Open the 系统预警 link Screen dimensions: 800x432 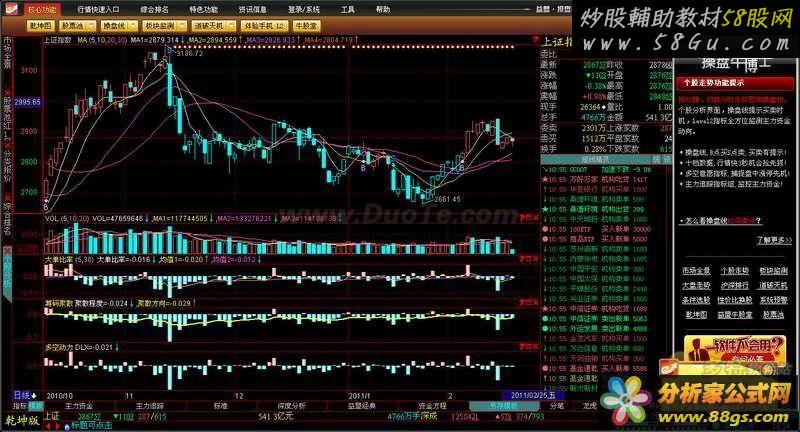click(773, 300)
